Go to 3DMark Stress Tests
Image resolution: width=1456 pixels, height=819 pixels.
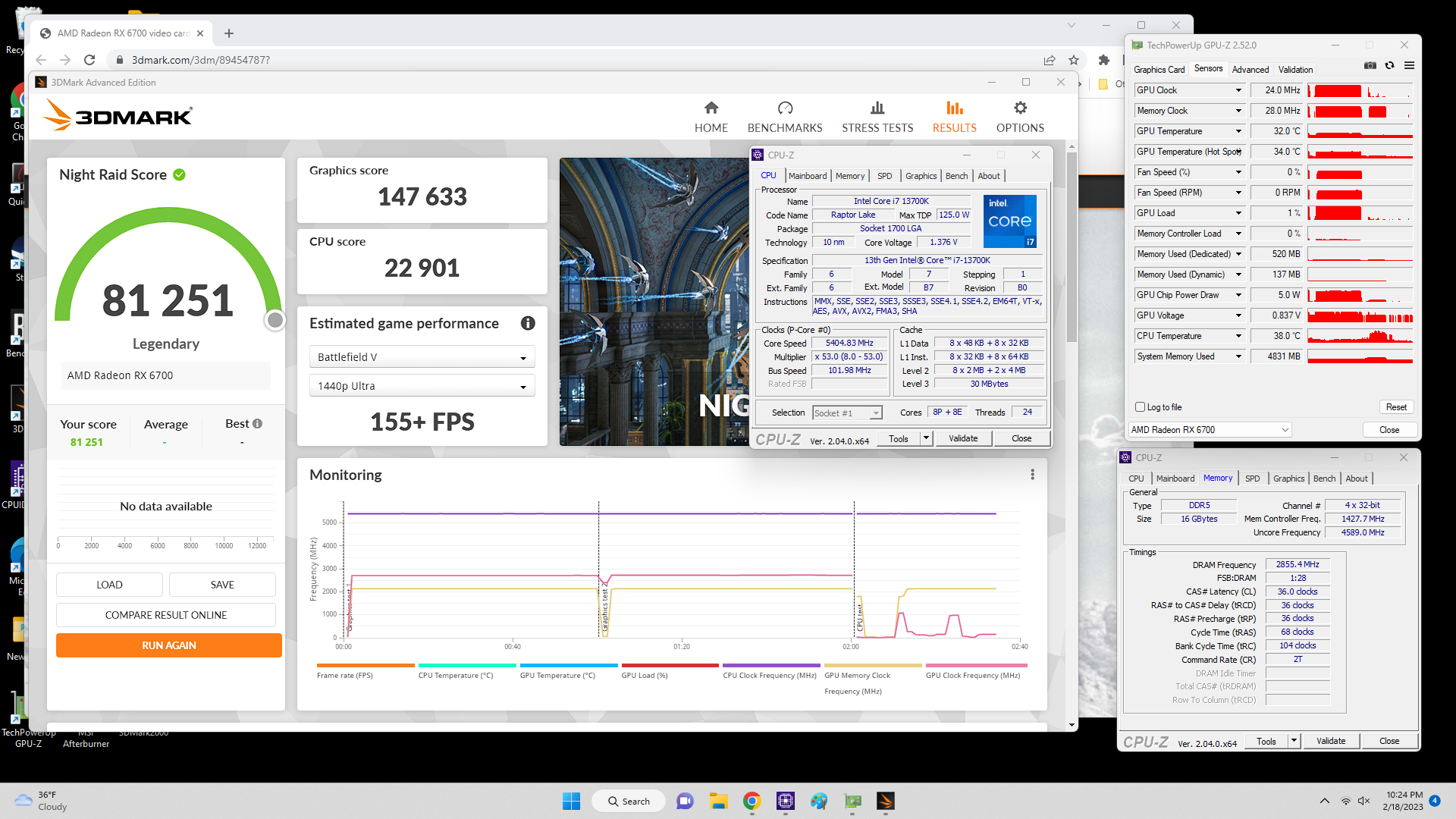(x=877, y=118)
